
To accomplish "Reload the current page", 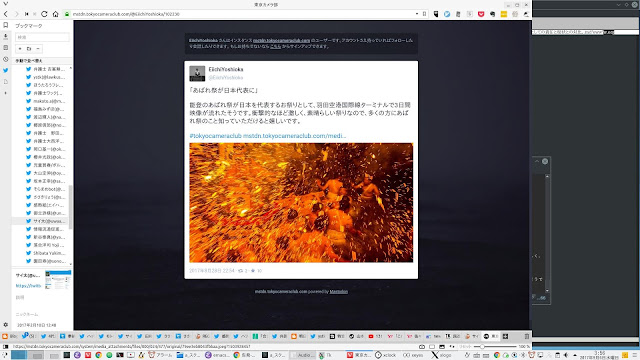I will click(x=44, y=14).
